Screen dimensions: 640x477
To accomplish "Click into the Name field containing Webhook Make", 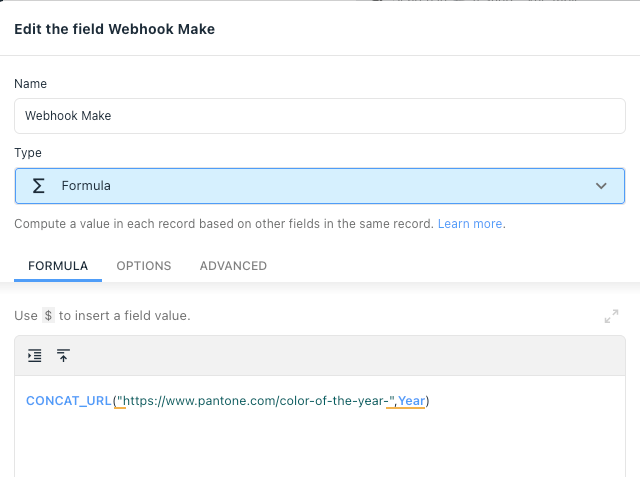I will pos(320,116).
